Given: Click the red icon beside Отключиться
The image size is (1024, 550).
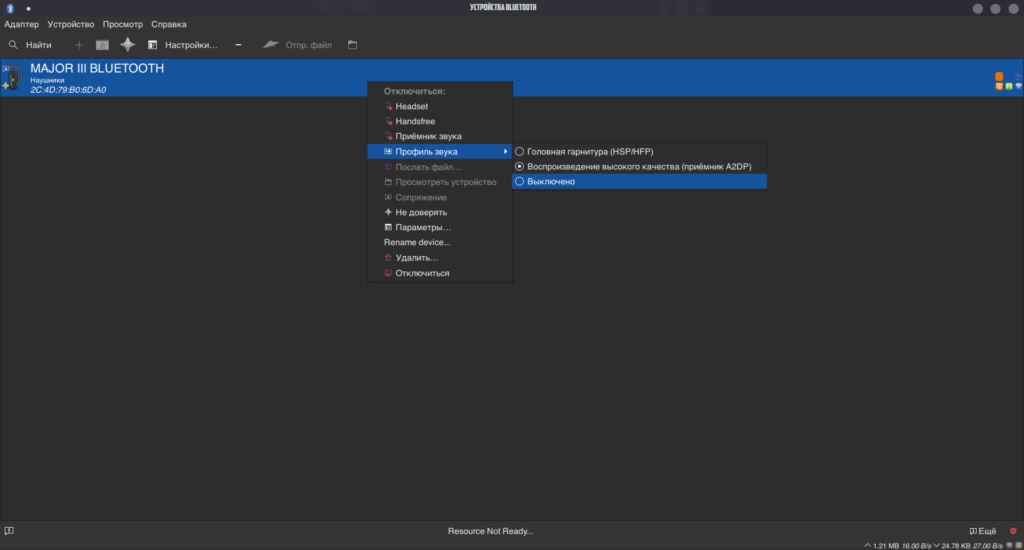Looking at the screenshot, I should click(388, 273).
